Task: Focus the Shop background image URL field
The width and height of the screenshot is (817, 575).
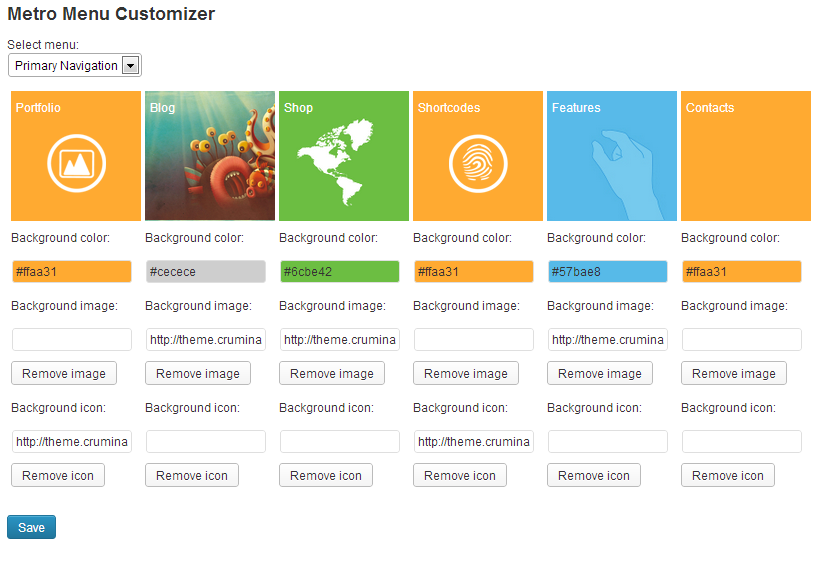Action: tap(339, 340)
